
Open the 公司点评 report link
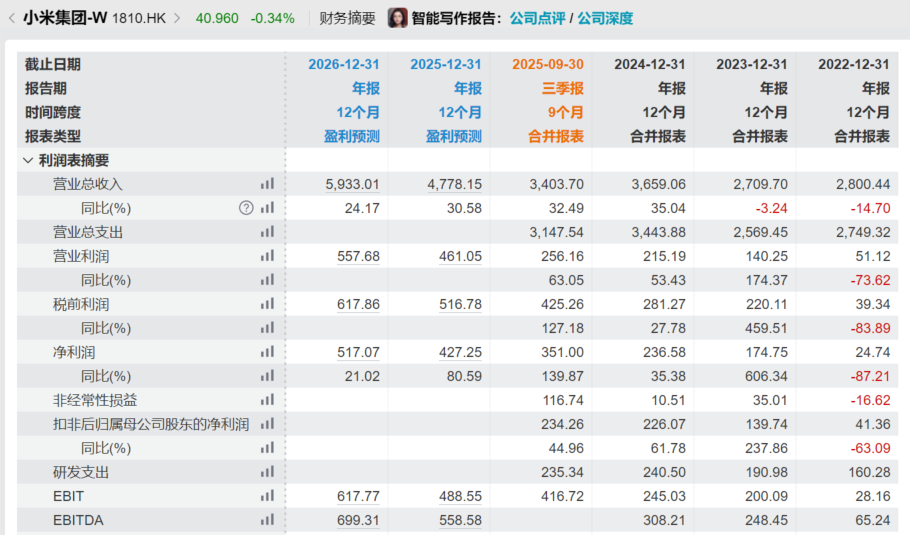pos(537,18)
